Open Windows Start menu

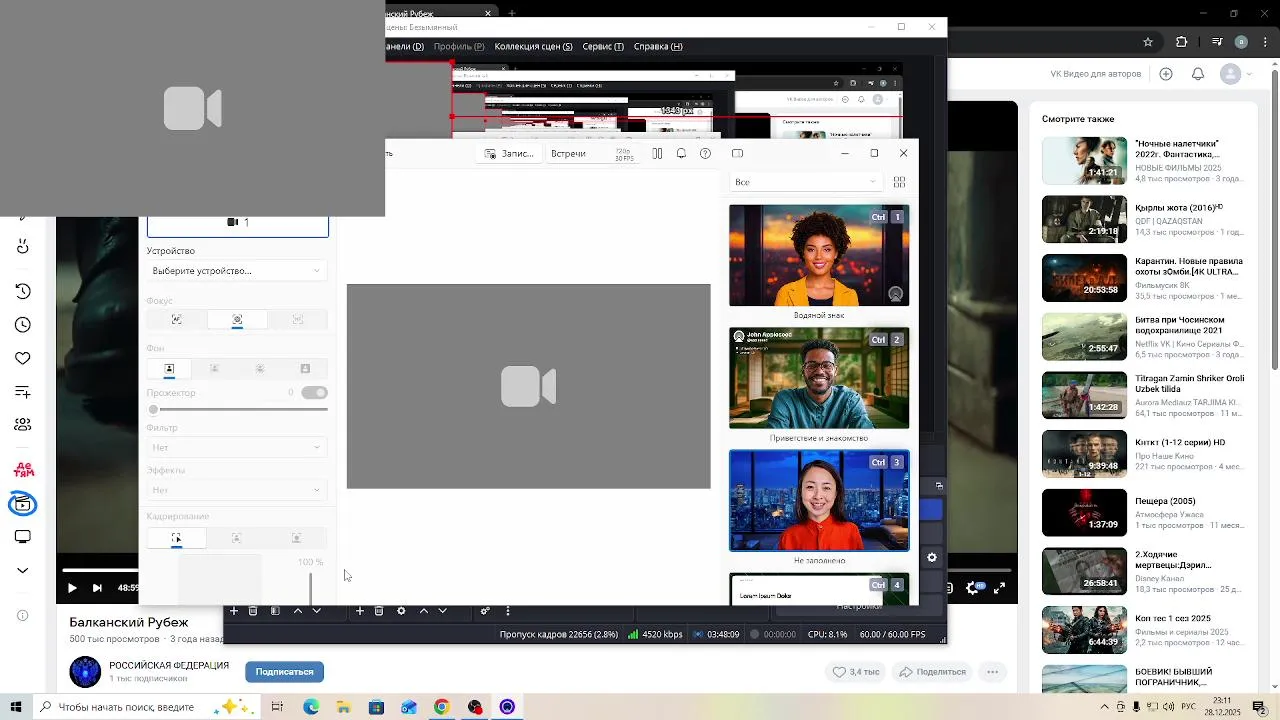pyautogui.click(x=16, y=707)
